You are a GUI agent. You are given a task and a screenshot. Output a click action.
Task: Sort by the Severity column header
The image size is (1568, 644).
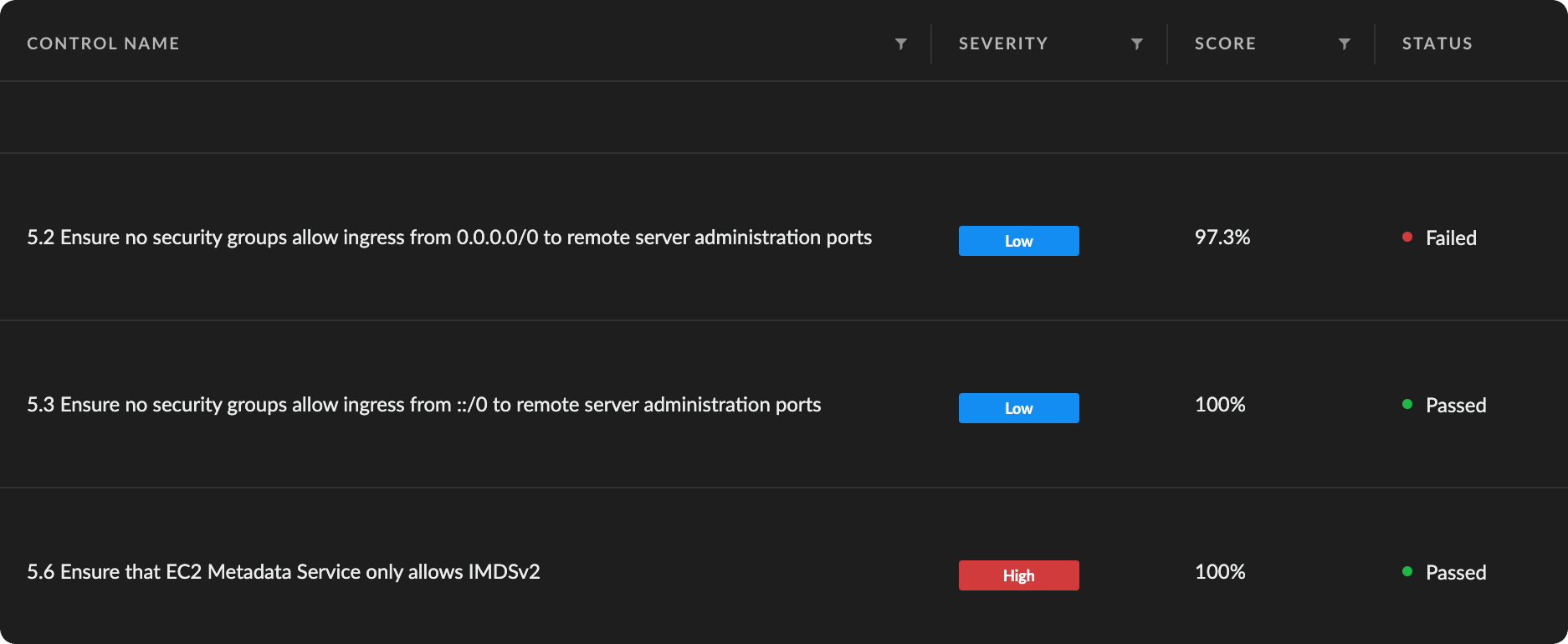click(x=1002, y=43)
